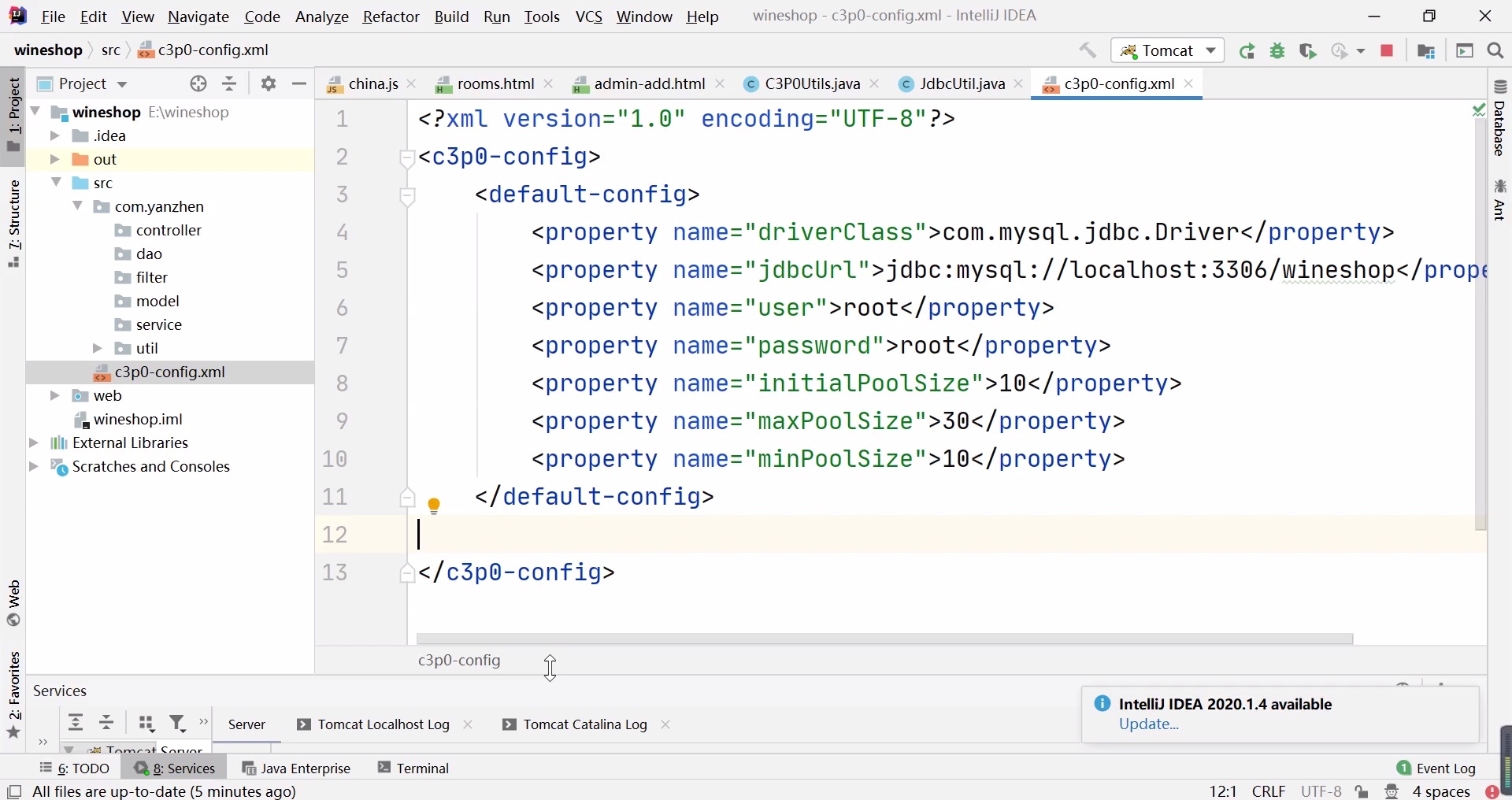The image size is (1512, 800).
Task: Click the Update link in notification
Action: tap(1150, 724)
